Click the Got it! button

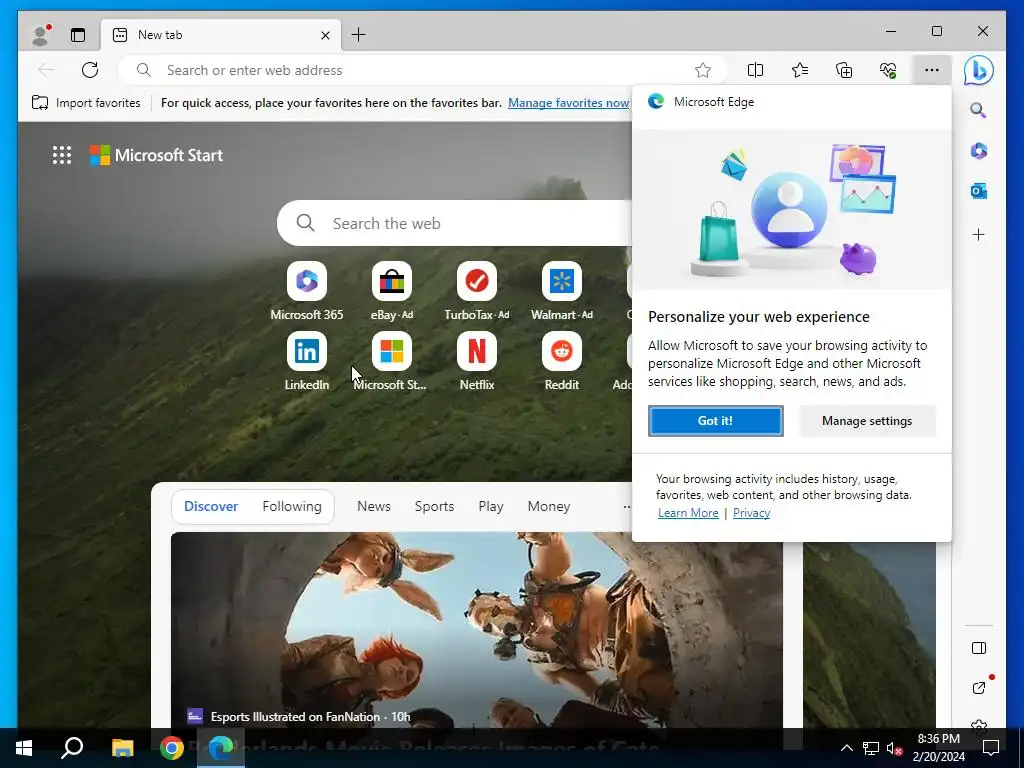coord(716,421)
